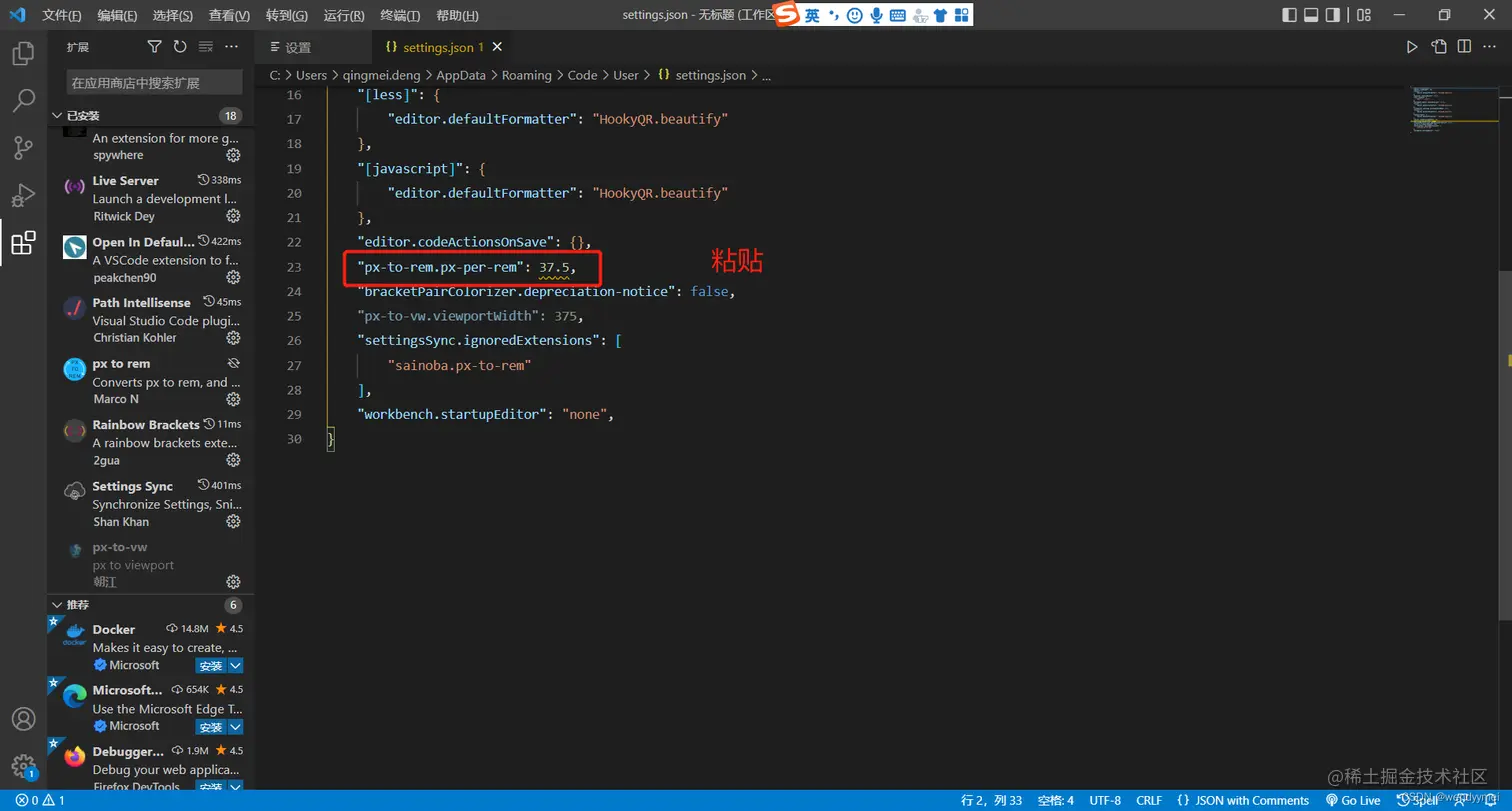Click errors and warnings count in status bar
1512x811 pixels.
(40, 800)
